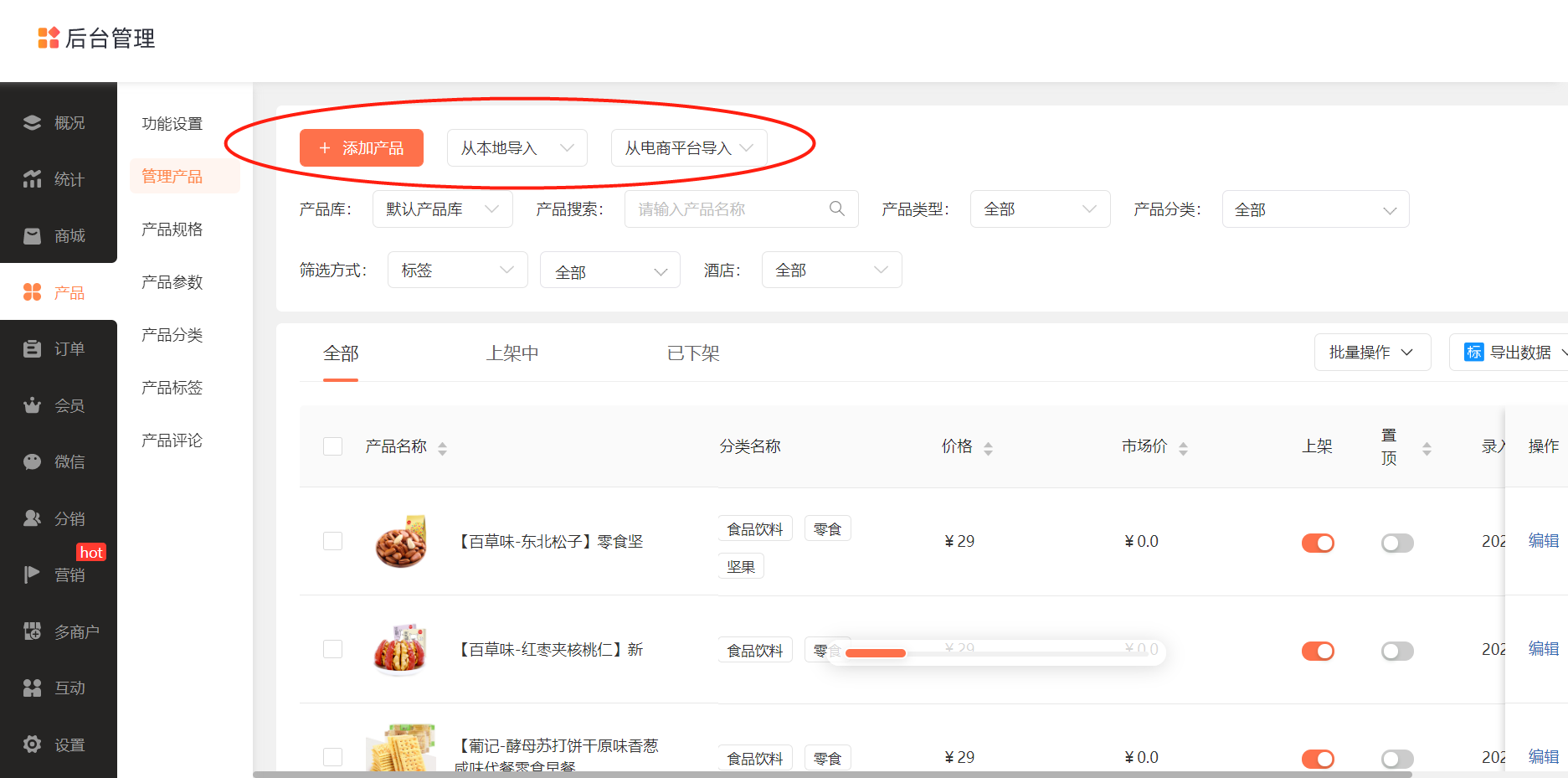Image resolution: width=1568 pixels, height=778 pixels.
Task: Expand the 批量操作 dropdown
Action: (x=1372, y=352)
